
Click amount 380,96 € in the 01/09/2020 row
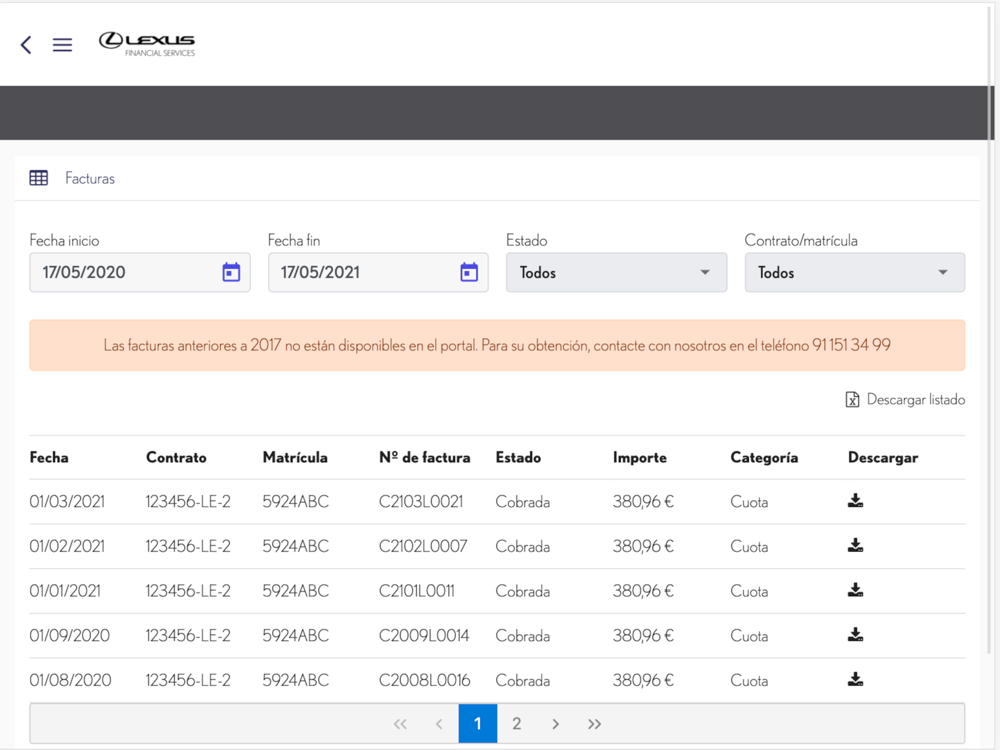[x=643, y=636]
